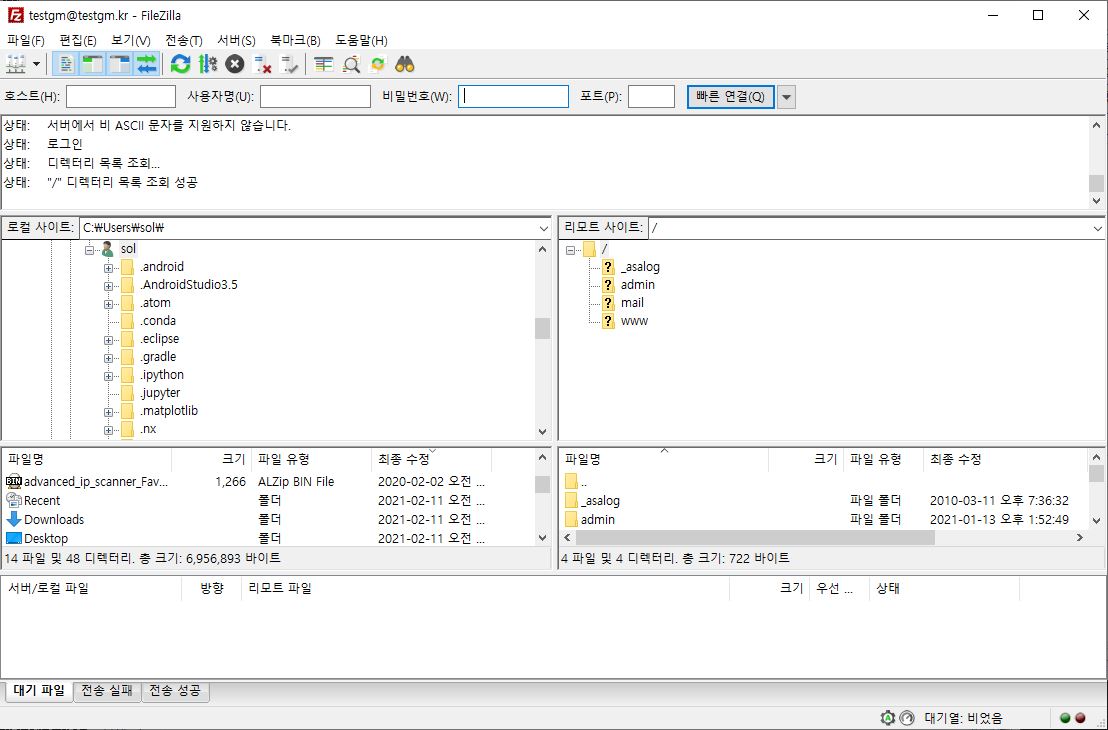
Task: Cancel the current operation
Action: pos(235,64)
